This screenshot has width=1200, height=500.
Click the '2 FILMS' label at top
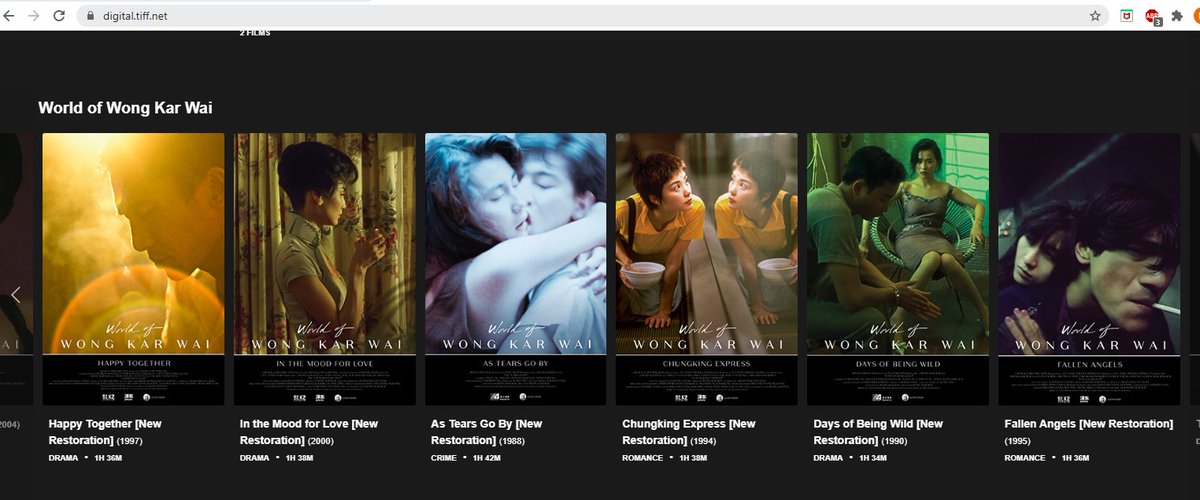[255, 33]
